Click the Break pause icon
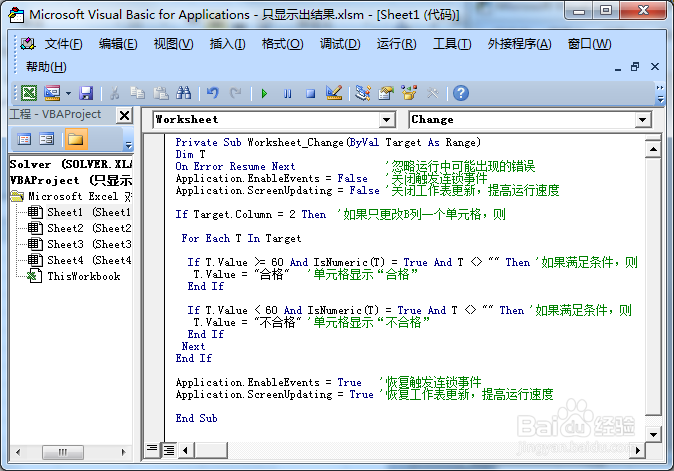 point(288,93)
